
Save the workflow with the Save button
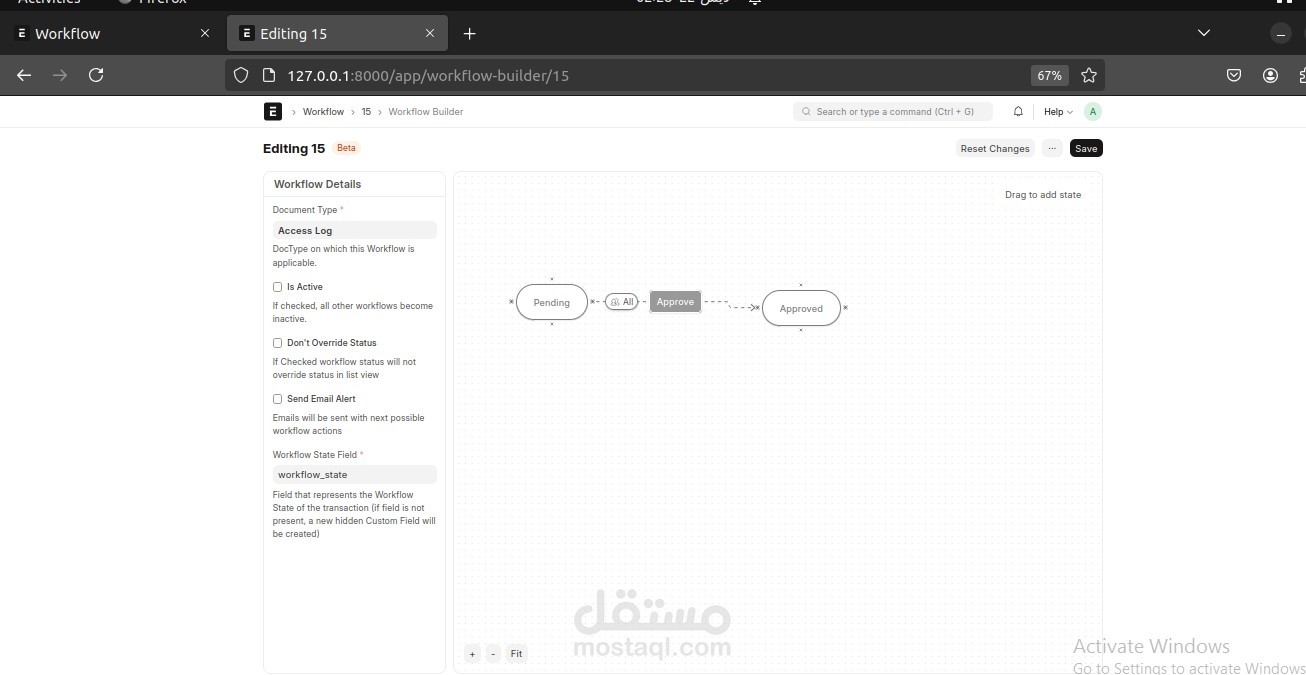1086,148
